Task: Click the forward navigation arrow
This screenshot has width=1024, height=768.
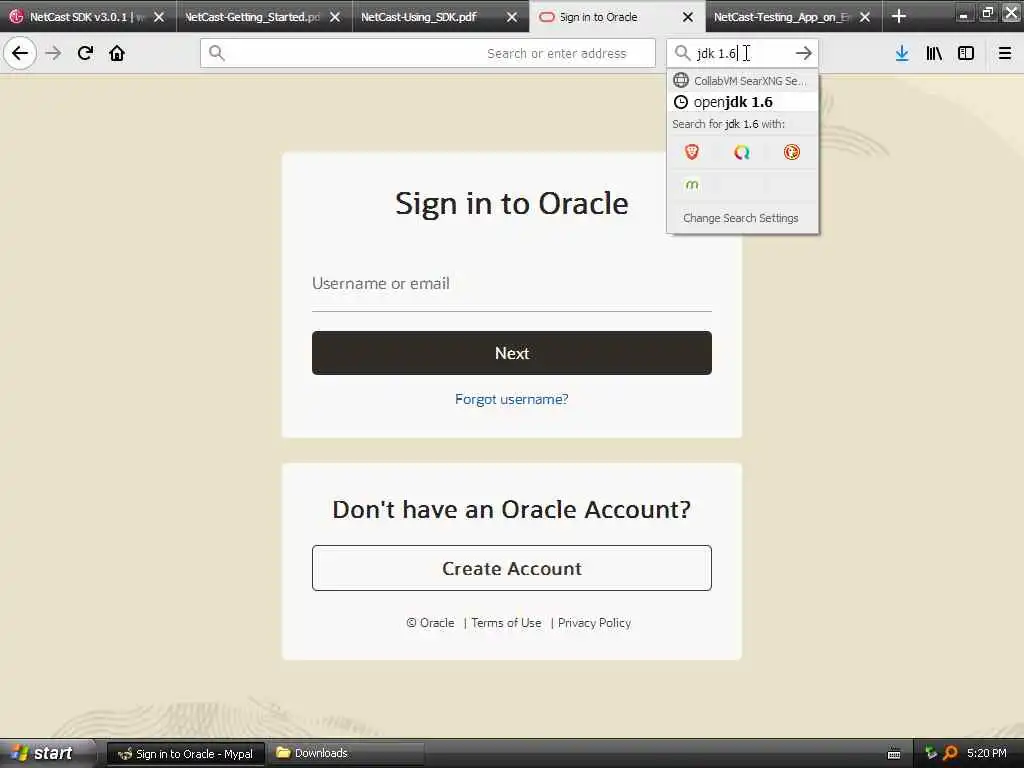Action: click(x=53, y=53)
